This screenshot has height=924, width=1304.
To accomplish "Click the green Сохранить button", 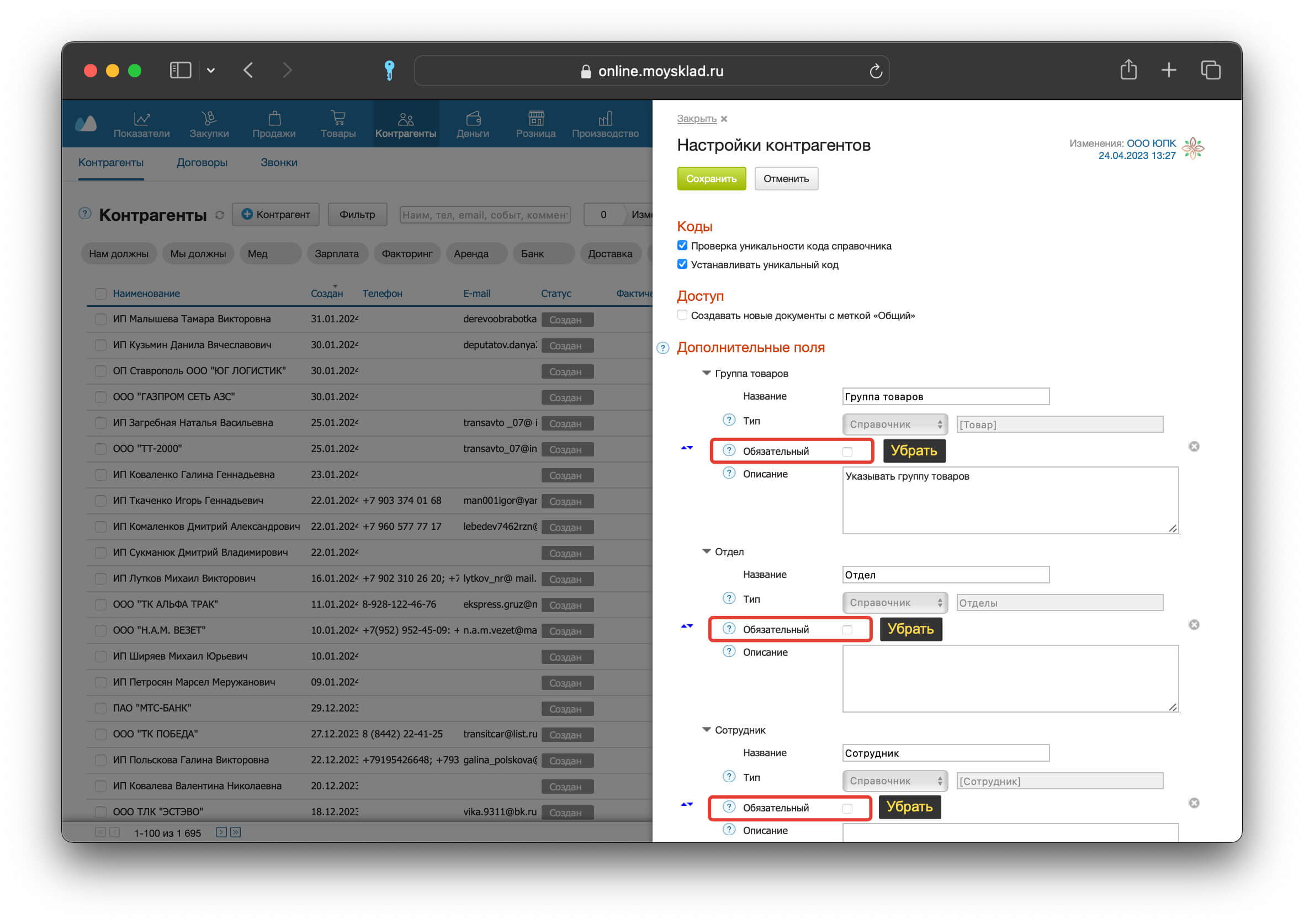I will (711, 179).
